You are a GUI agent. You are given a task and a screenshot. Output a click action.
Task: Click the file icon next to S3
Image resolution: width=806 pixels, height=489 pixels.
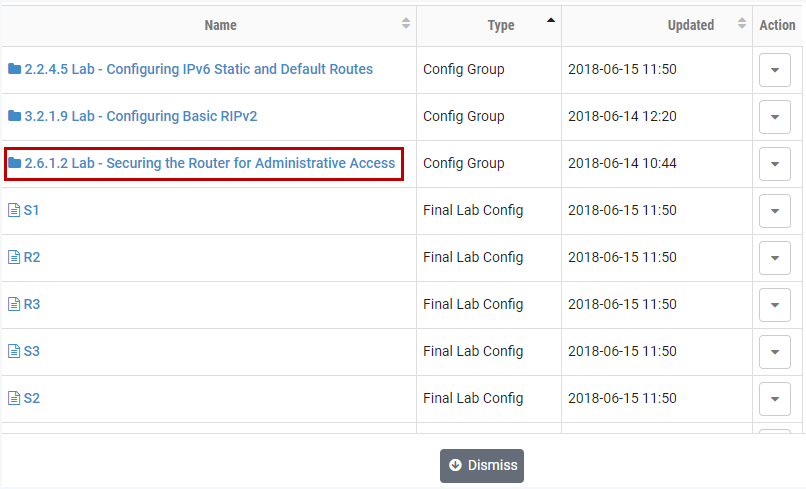click(x=14, y=351)
